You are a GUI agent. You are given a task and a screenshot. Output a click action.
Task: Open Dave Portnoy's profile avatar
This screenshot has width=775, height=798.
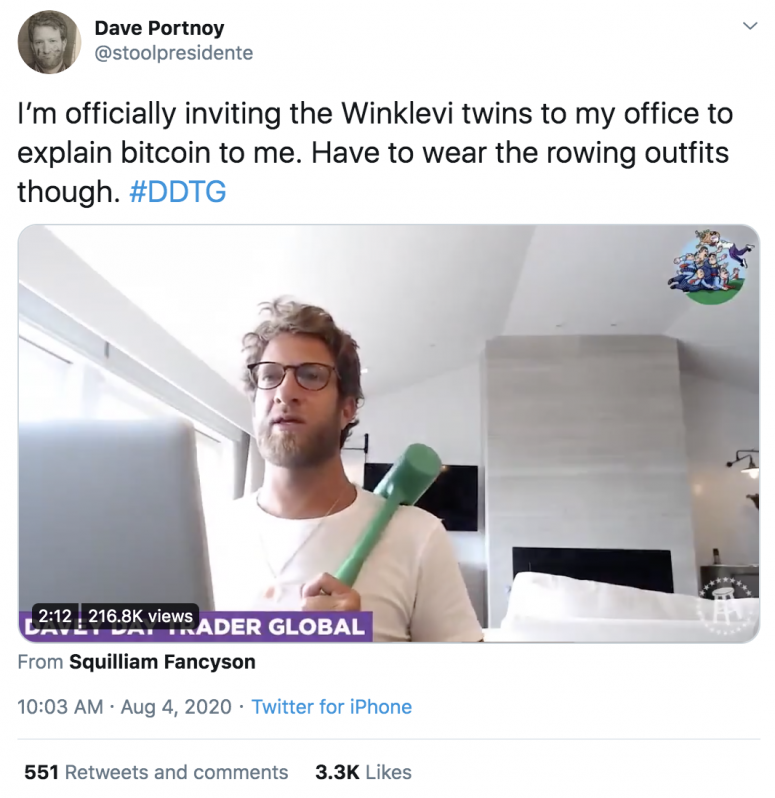click(x=49, y=42)
